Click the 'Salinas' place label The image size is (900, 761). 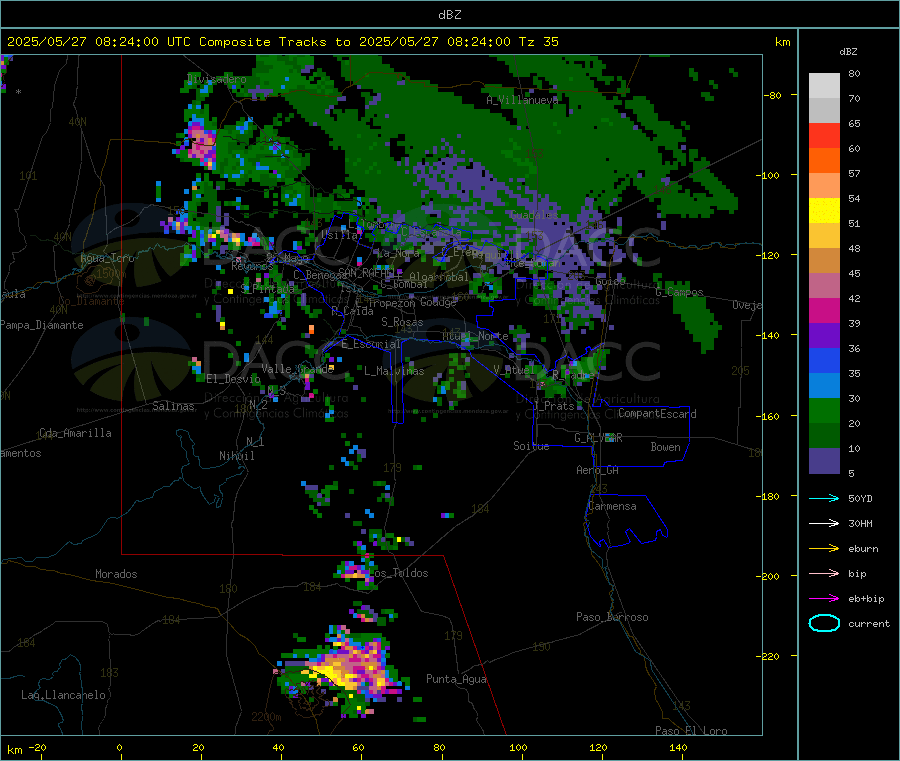tap(173, 406)
